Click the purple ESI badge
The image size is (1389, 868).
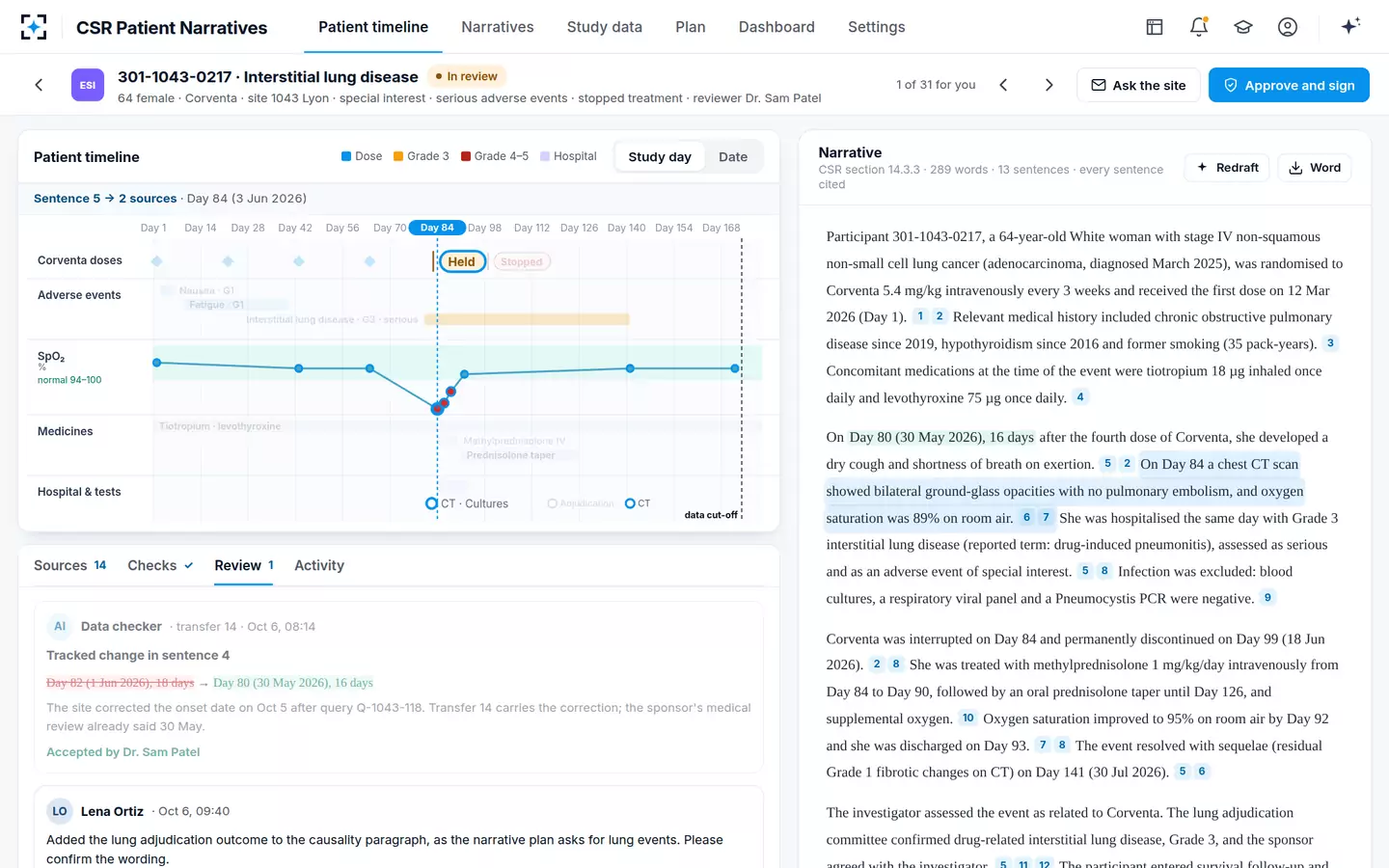[88, 85]
